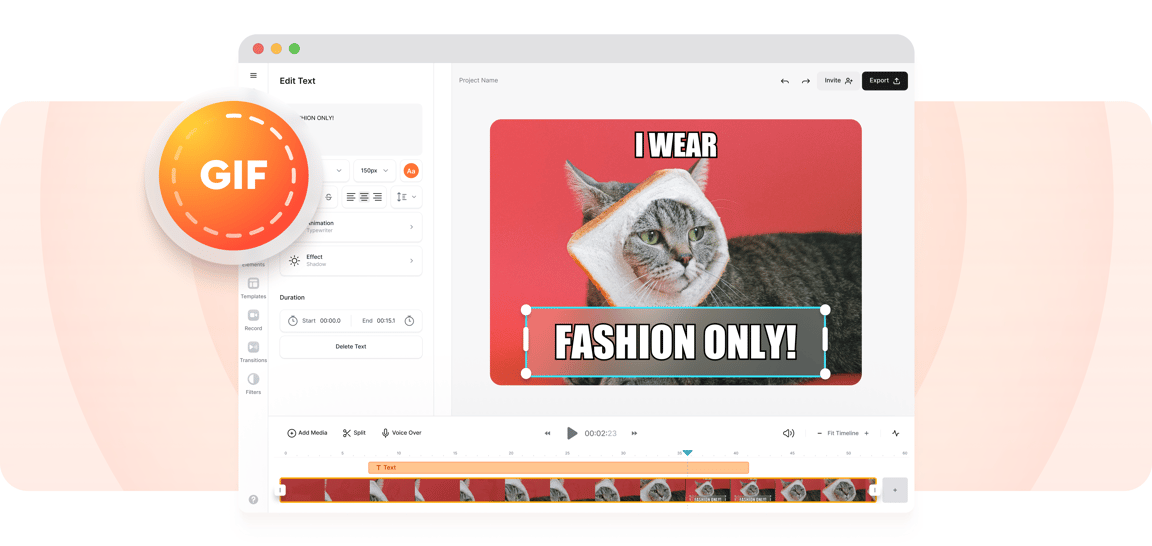Open the line spacing dropdown
The width and height of the screenshot is (1152, 546).
tap(406, 197)
